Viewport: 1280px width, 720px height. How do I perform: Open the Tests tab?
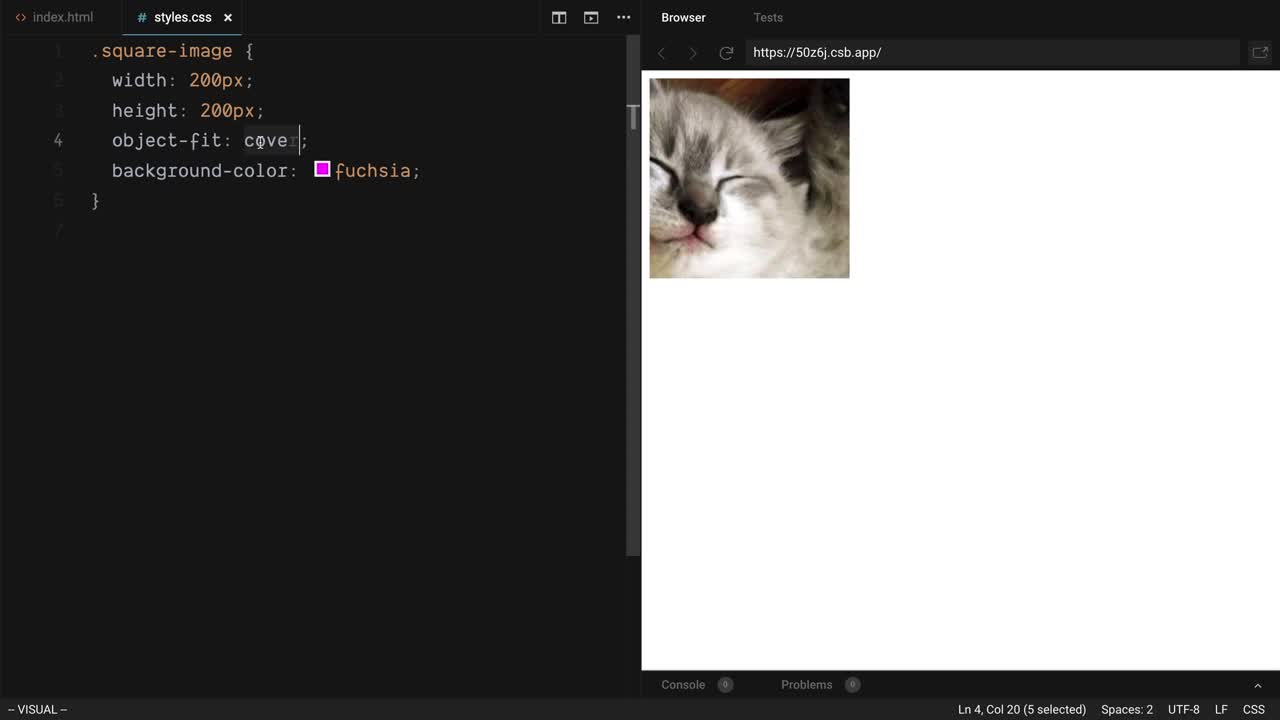767,17
